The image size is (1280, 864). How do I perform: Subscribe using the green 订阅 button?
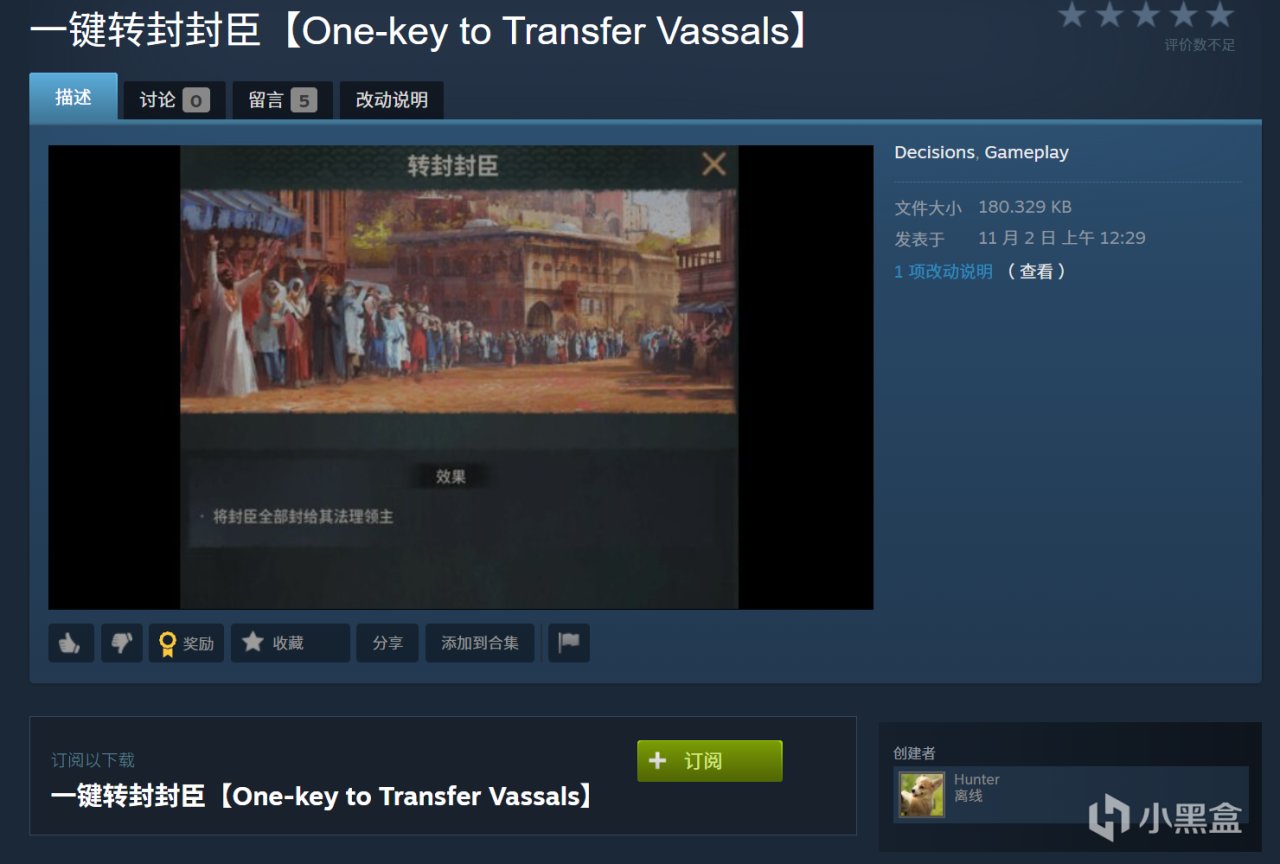(x=710, y=761)
